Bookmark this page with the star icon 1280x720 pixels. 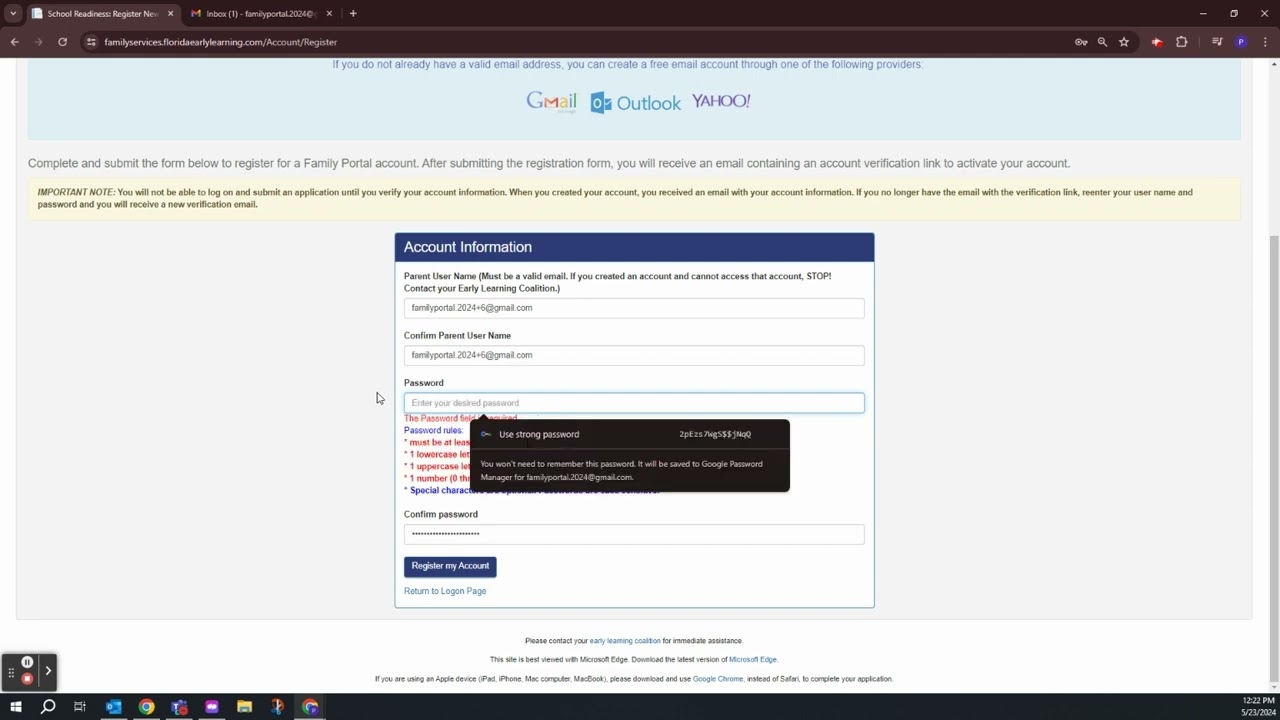pos(1124,42)
